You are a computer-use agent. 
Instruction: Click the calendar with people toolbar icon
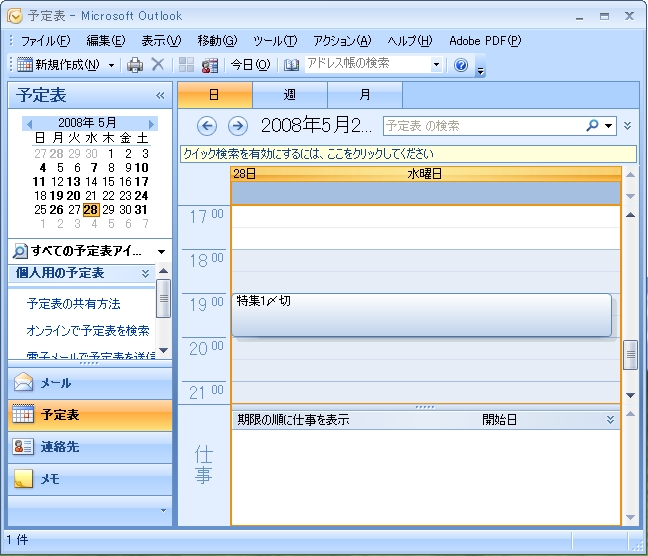(210, 65)
